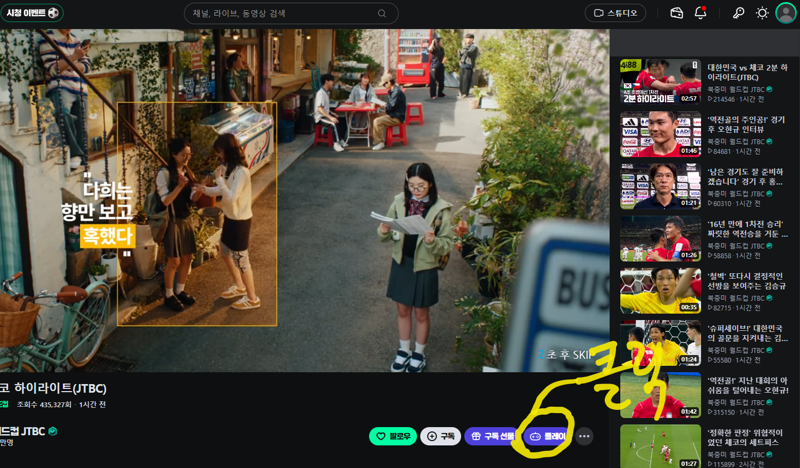This screenshot has height=468, width=800.
Task: Open the notifications bell
Action: [701, 13]
